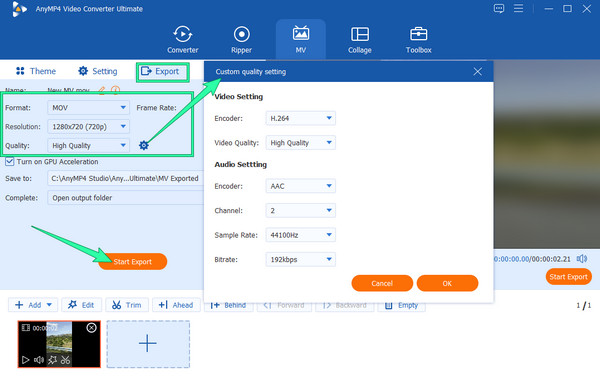Click the Ahead insert button
Image resolution: width=600 pixels, height=384 pixels.
tap(176, 305)
